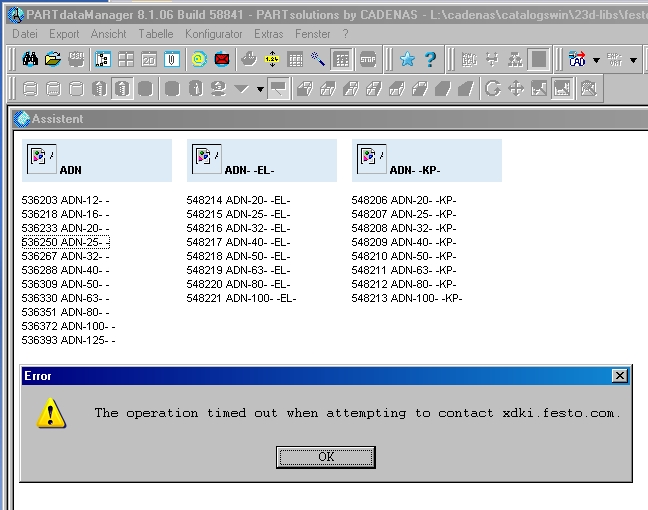
Task: Select part 548221 ADN-100- -EL-
Action: pyautogui.click(x=241, y=298)
